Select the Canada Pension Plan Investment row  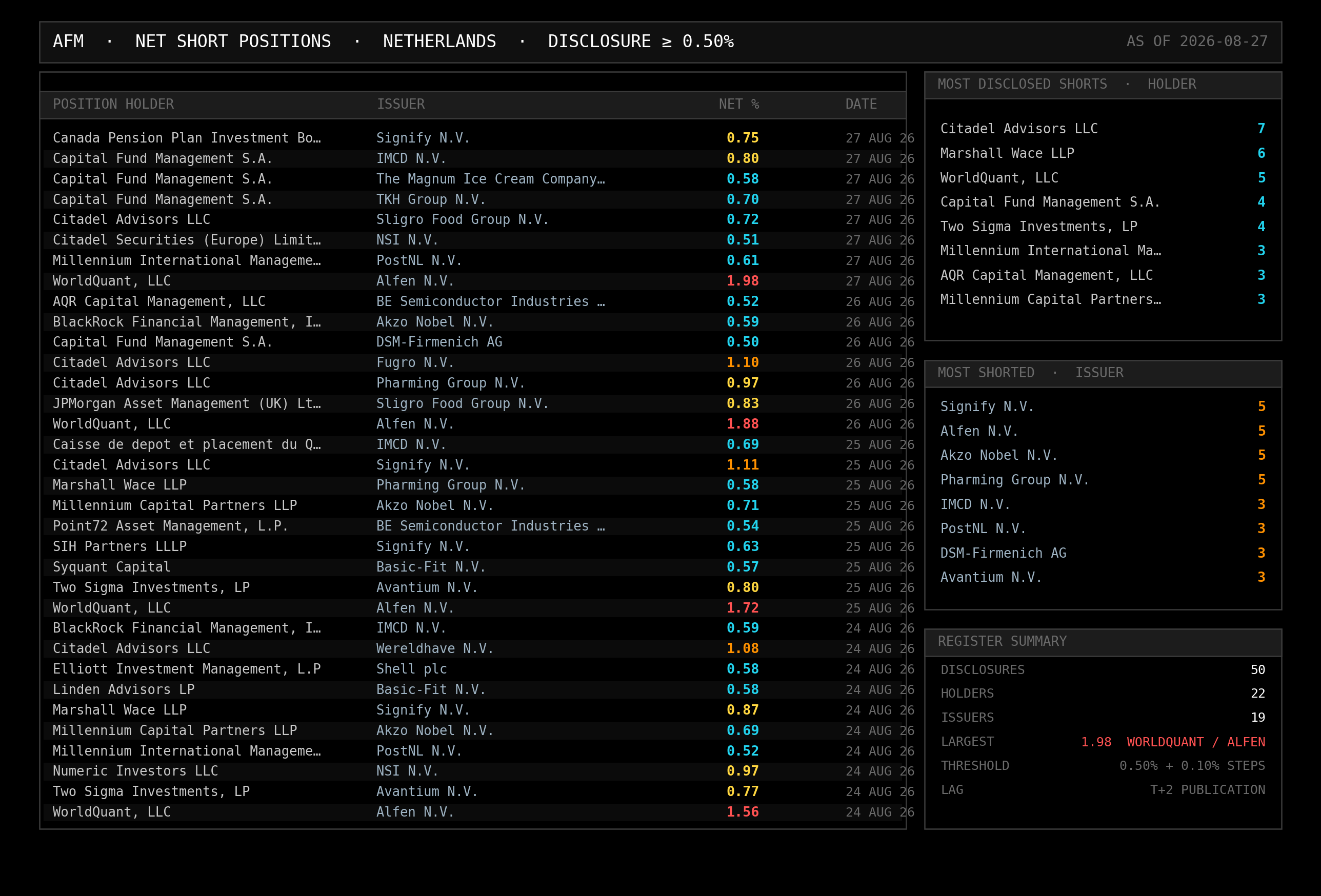point(474,138)
